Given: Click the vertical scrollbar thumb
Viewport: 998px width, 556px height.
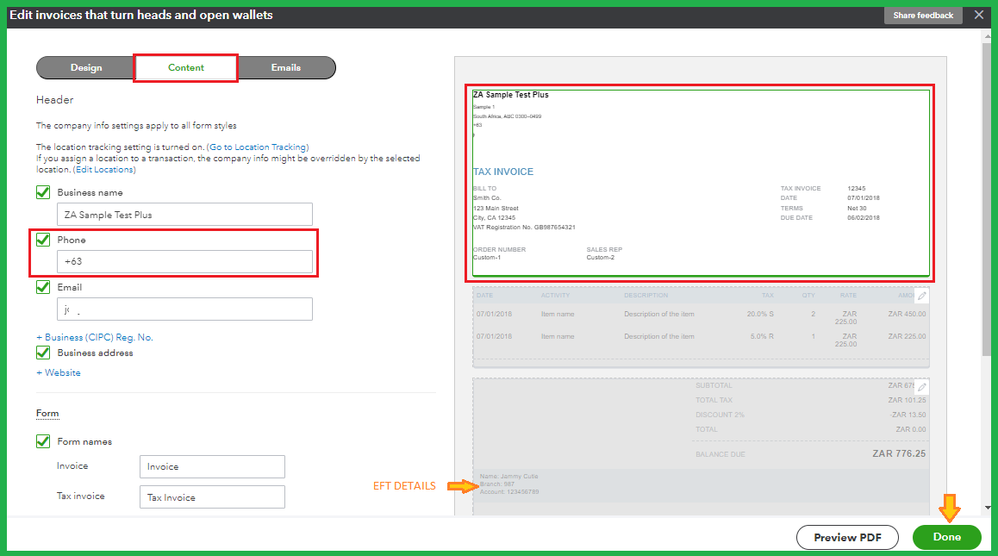Looking at the screenshot, I should [987, 197].
